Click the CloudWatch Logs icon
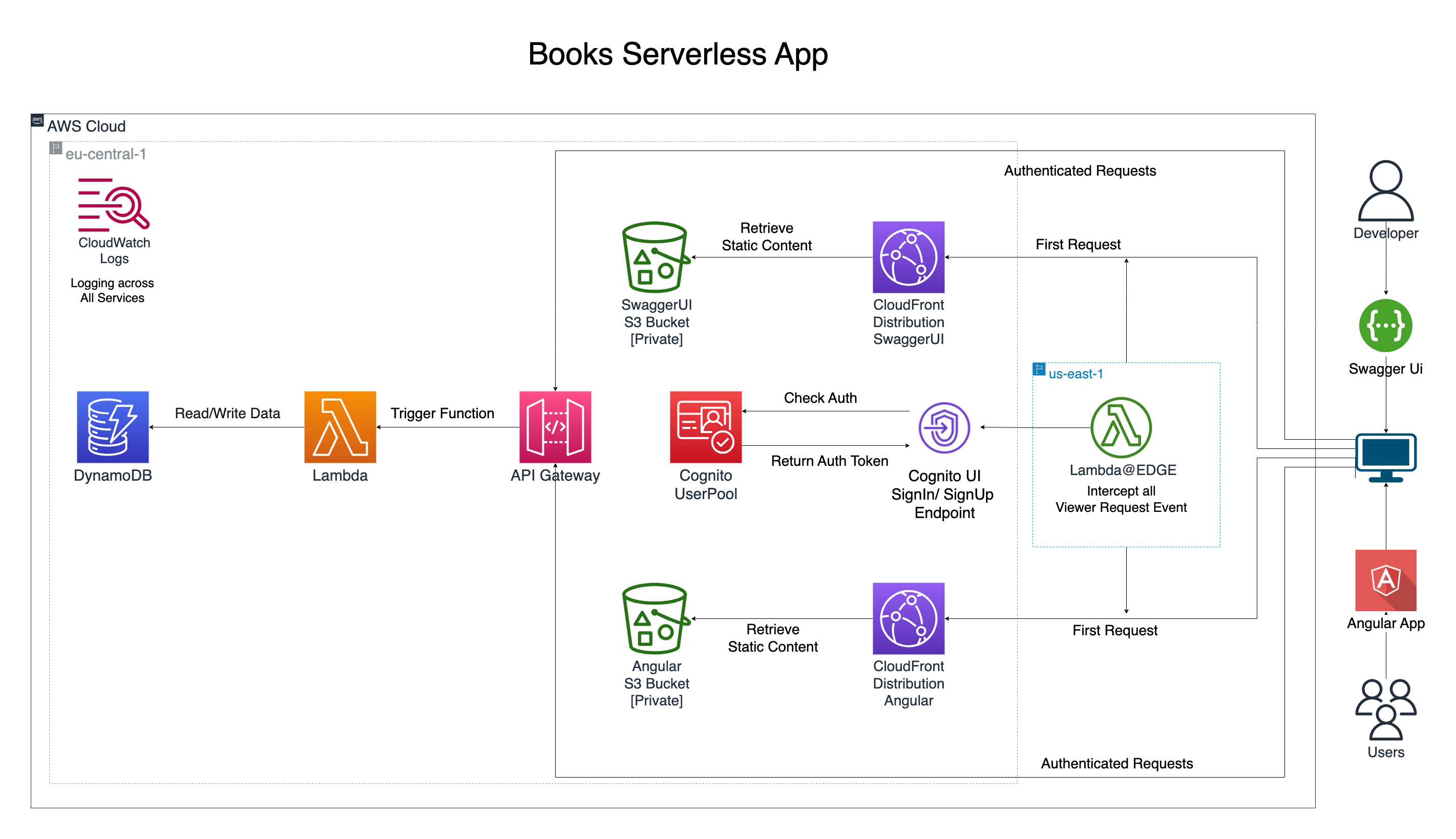 (114, 205)
